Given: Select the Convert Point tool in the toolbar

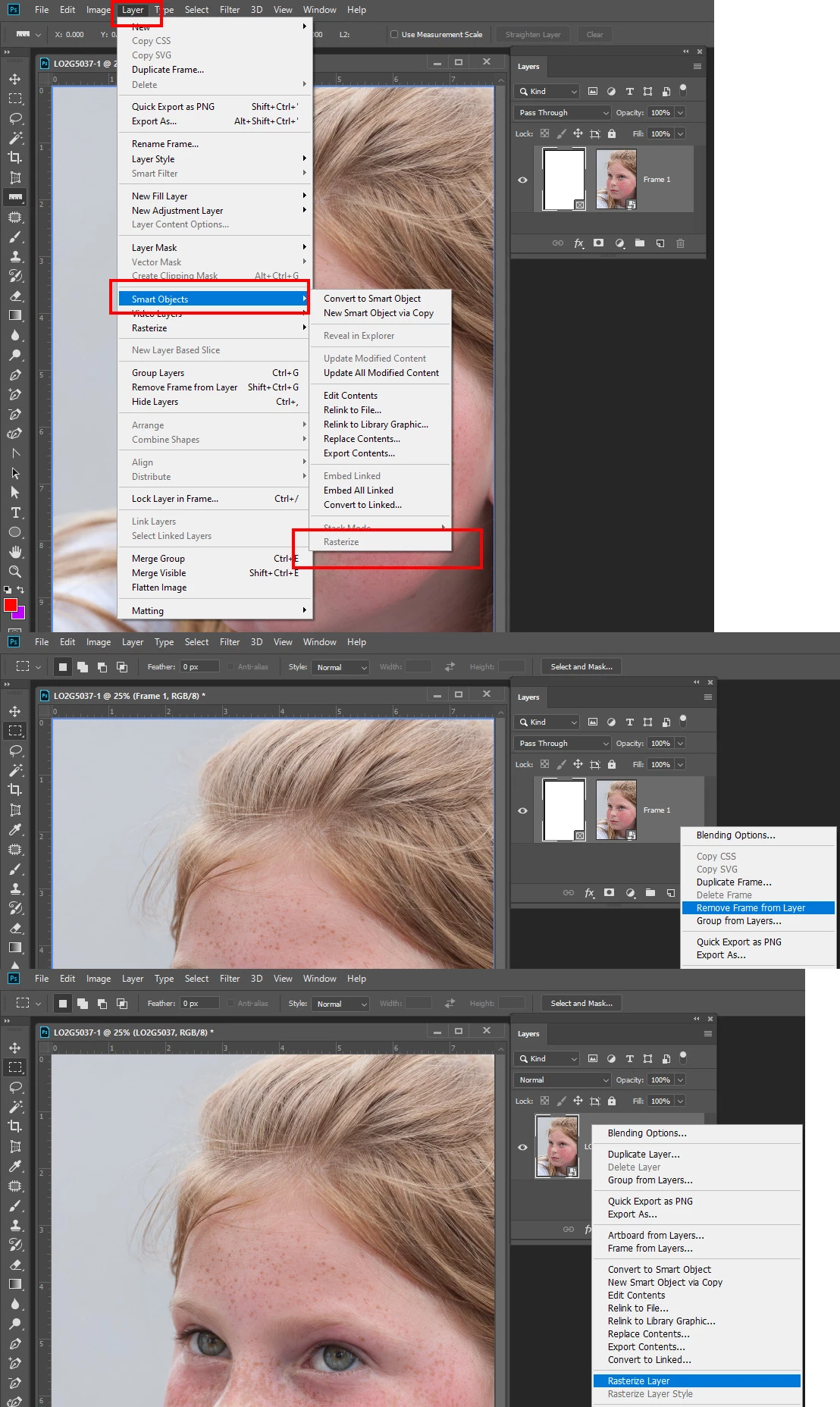Looking at the screenshot, I should click(x=15, y=453).
